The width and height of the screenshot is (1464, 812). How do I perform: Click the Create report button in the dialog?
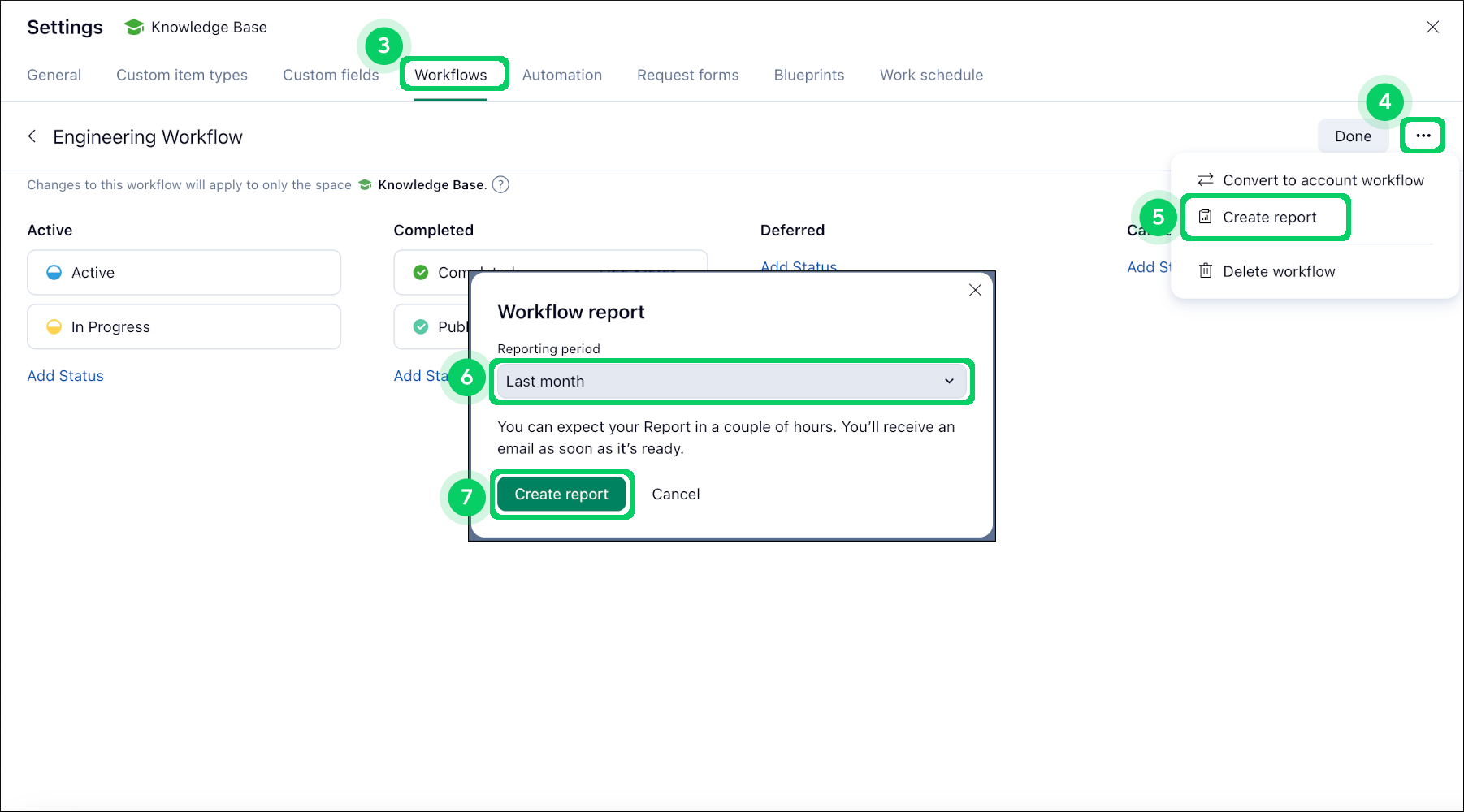click(561, 494)
